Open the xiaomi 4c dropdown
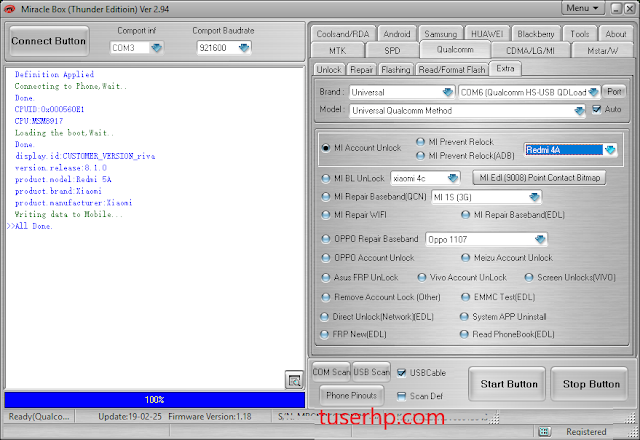Image resolution: width=640 pixels, height=440 pixels. (453, 178)
